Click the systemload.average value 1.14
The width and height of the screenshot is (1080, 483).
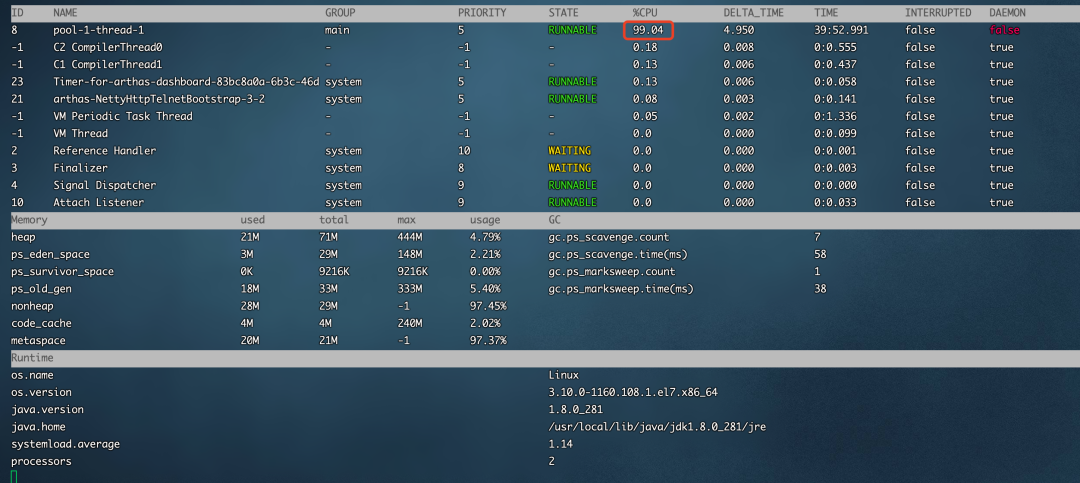tap(560, 444)
